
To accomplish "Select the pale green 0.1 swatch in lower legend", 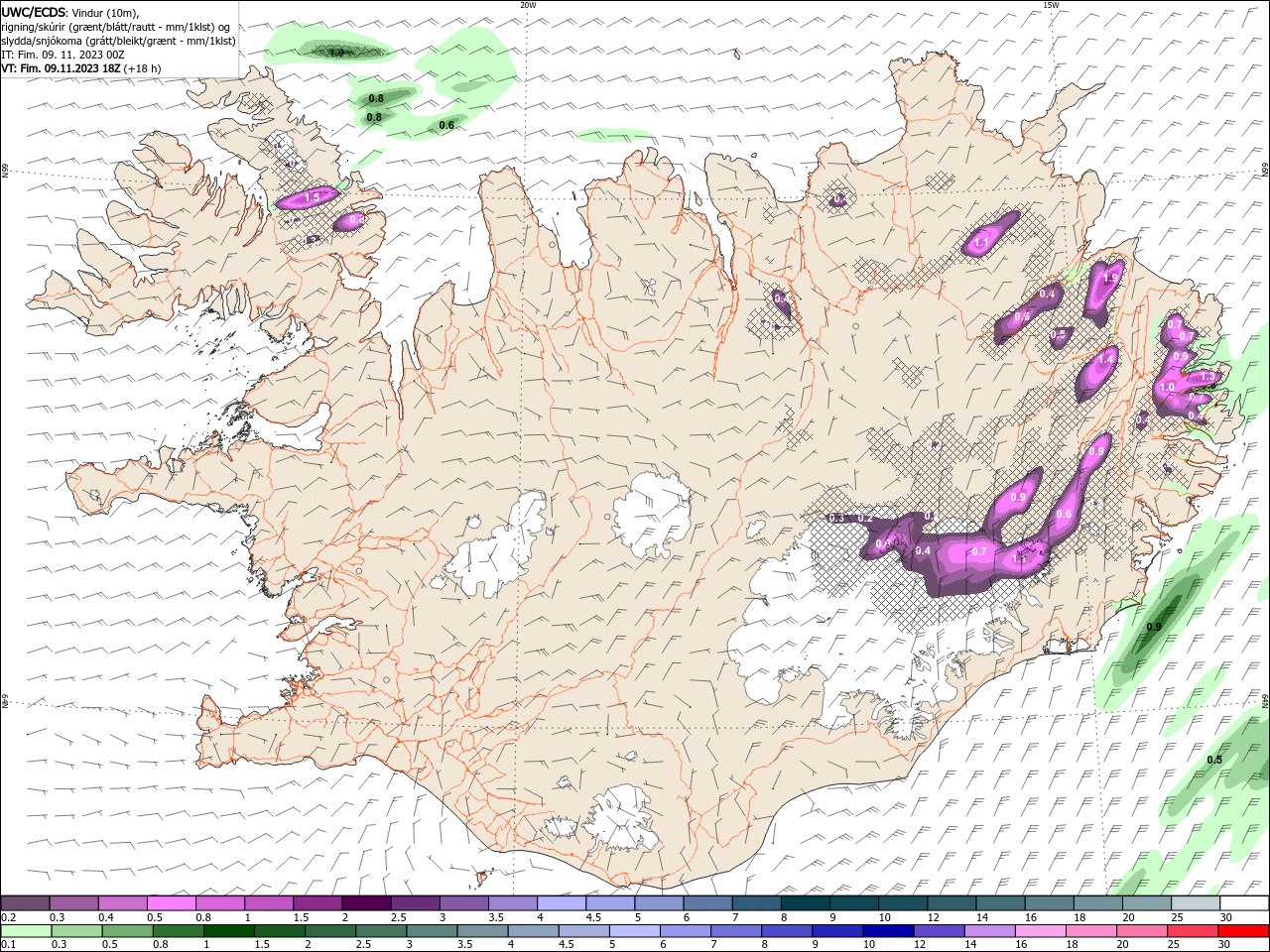I will 25,931.
